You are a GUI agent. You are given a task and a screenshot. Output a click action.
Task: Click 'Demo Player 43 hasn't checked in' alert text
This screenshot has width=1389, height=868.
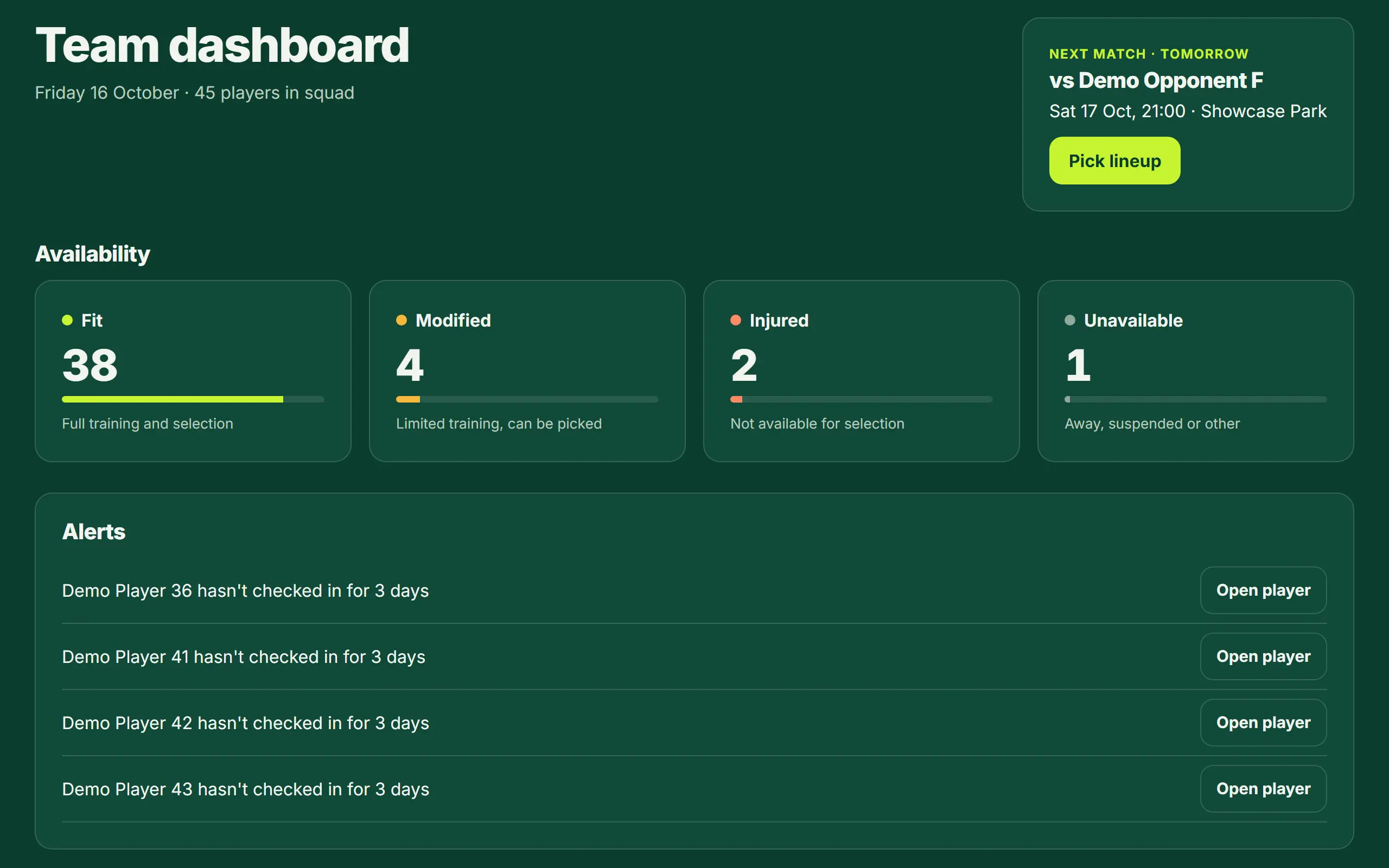tap(245, 789)
